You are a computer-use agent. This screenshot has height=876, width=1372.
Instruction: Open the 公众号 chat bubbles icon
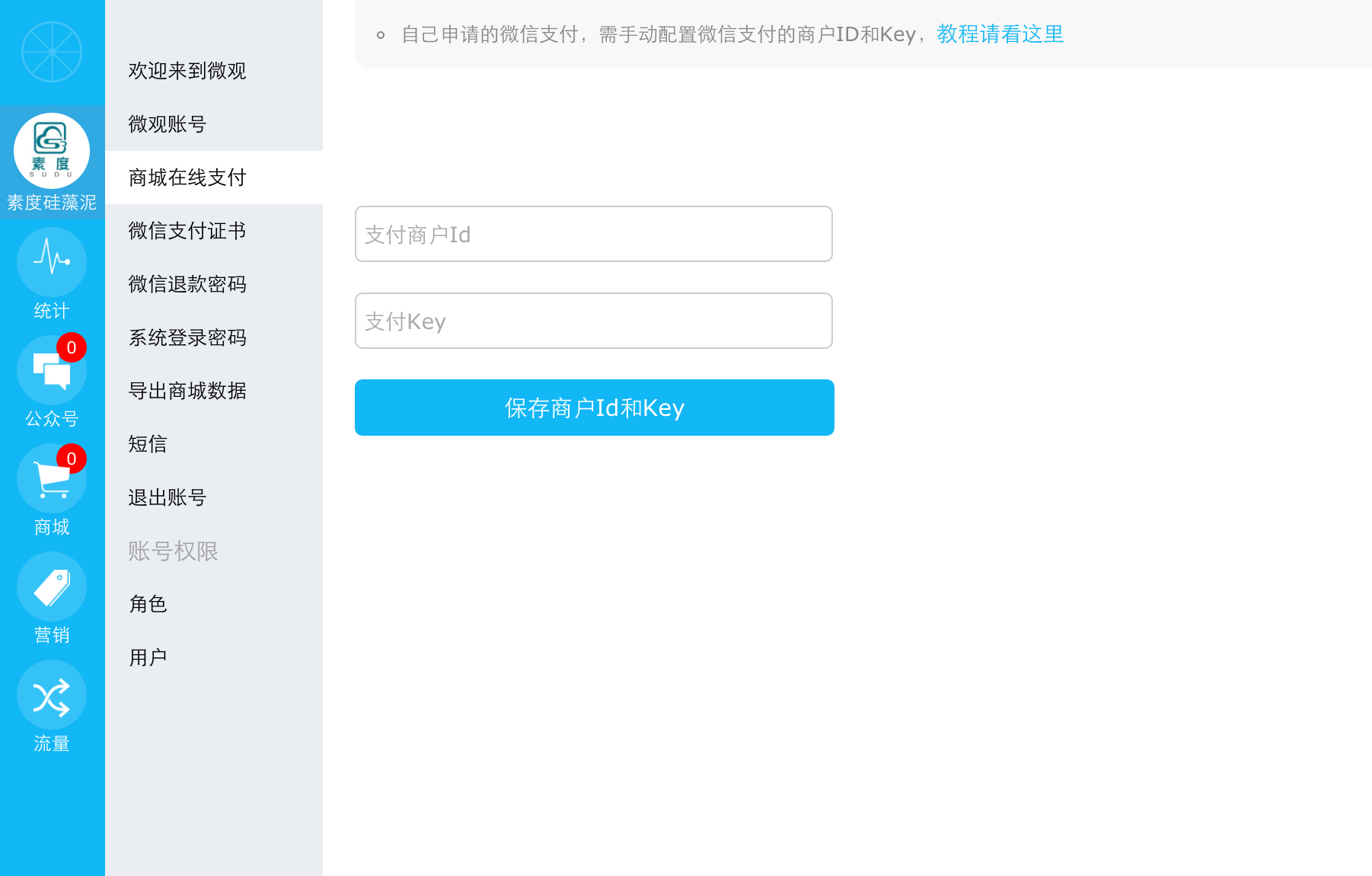52,370
